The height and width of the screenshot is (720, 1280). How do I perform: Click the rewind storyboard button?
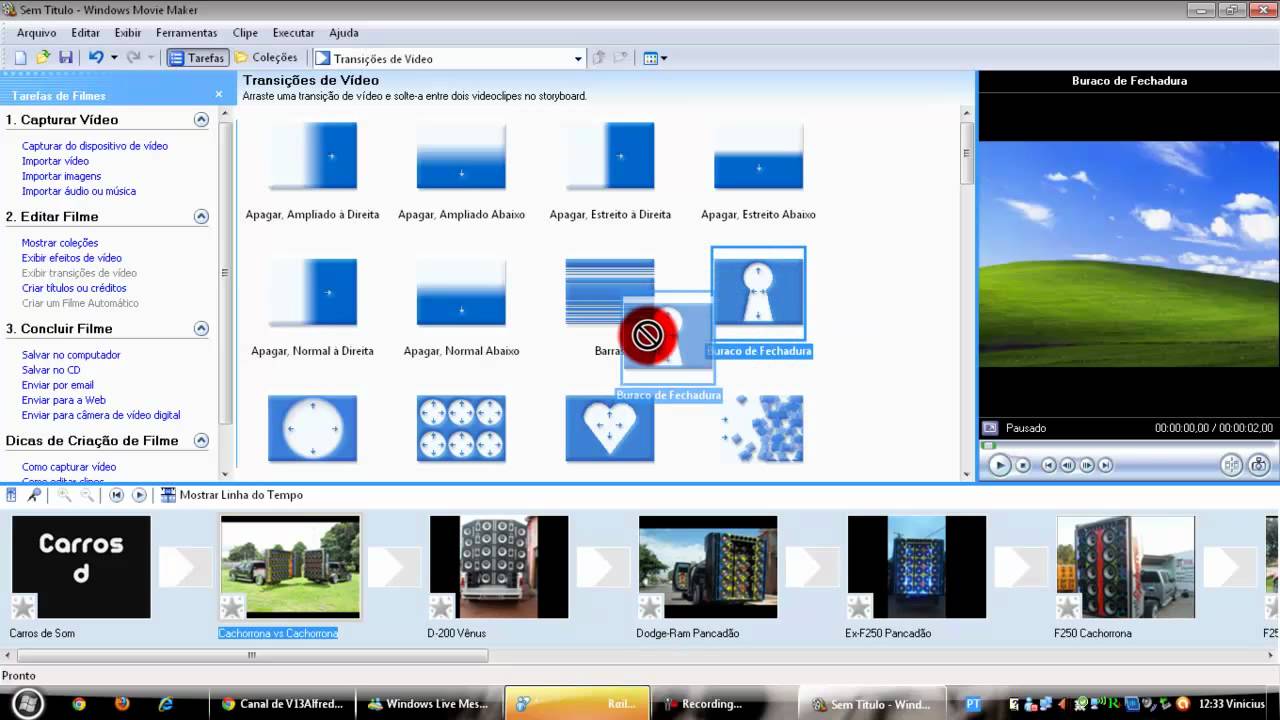pyautogui.click(x=116, y=495)
